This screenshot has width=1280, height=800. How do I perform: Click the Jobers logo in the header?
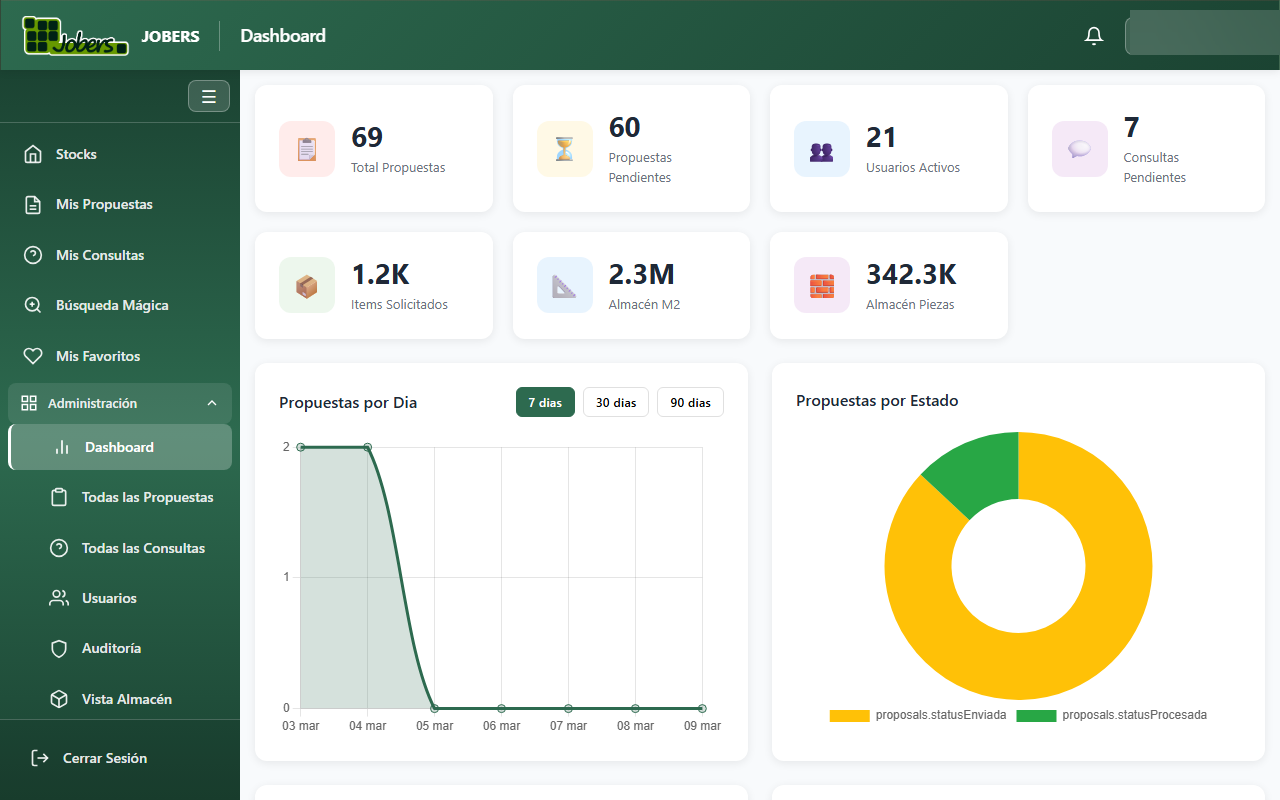[x=75, y=34]
